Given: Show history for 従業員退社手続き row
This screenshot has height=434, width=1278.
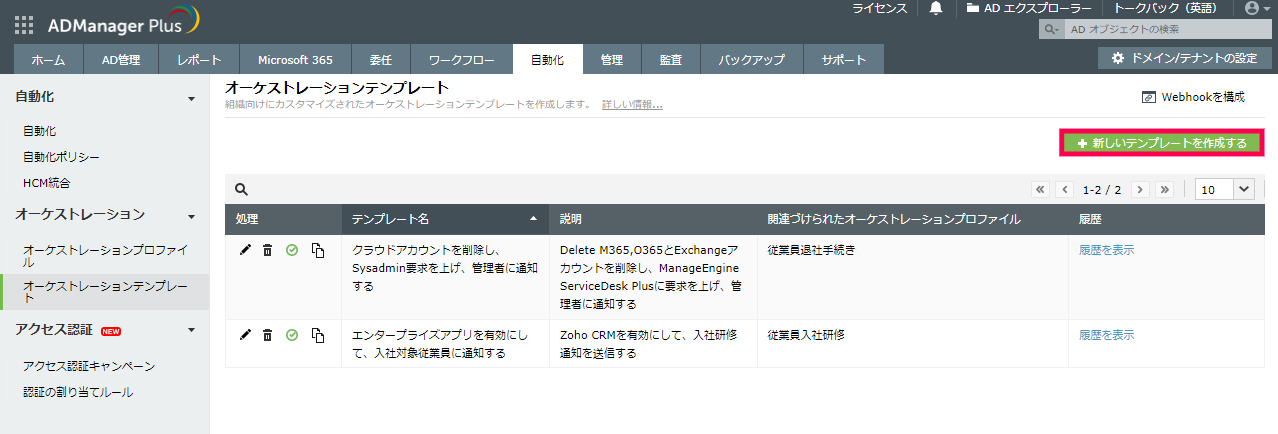Looking at the screenshot, I should 1106,250.
